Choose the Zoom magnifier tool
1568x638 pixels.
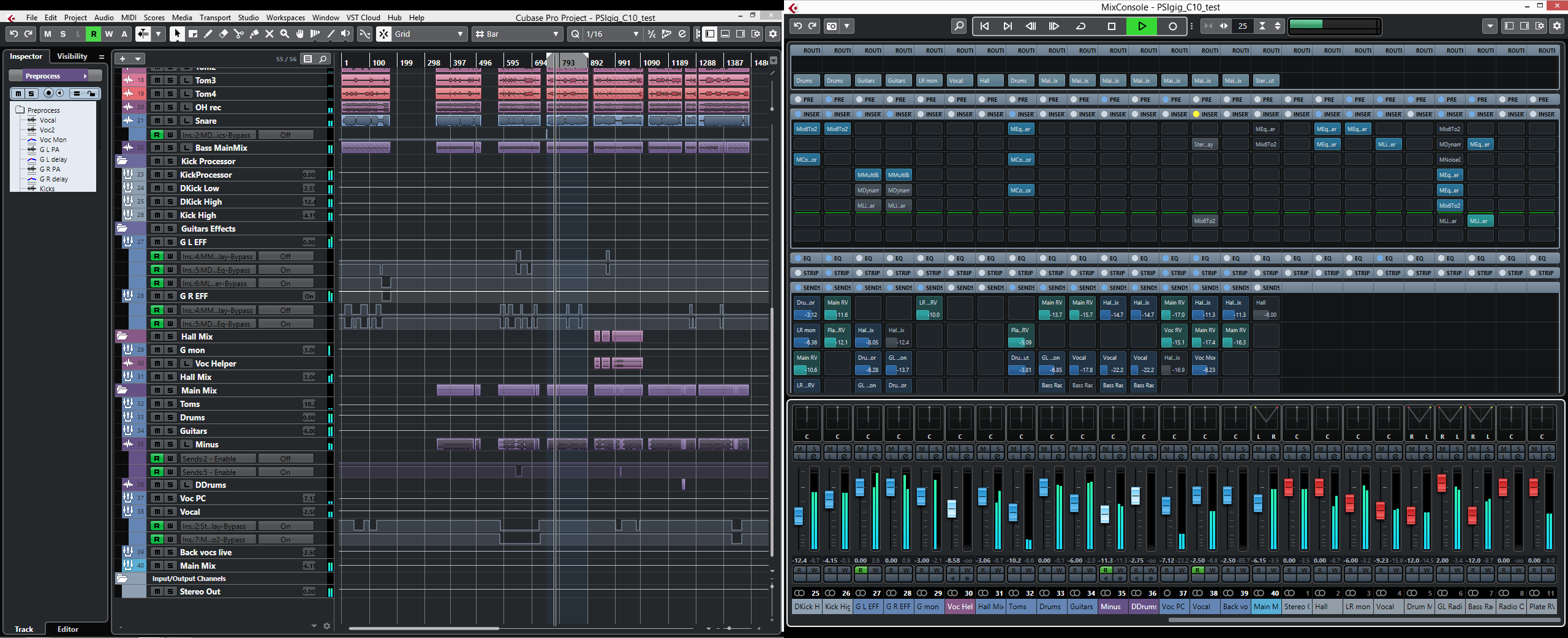point(285,34)
